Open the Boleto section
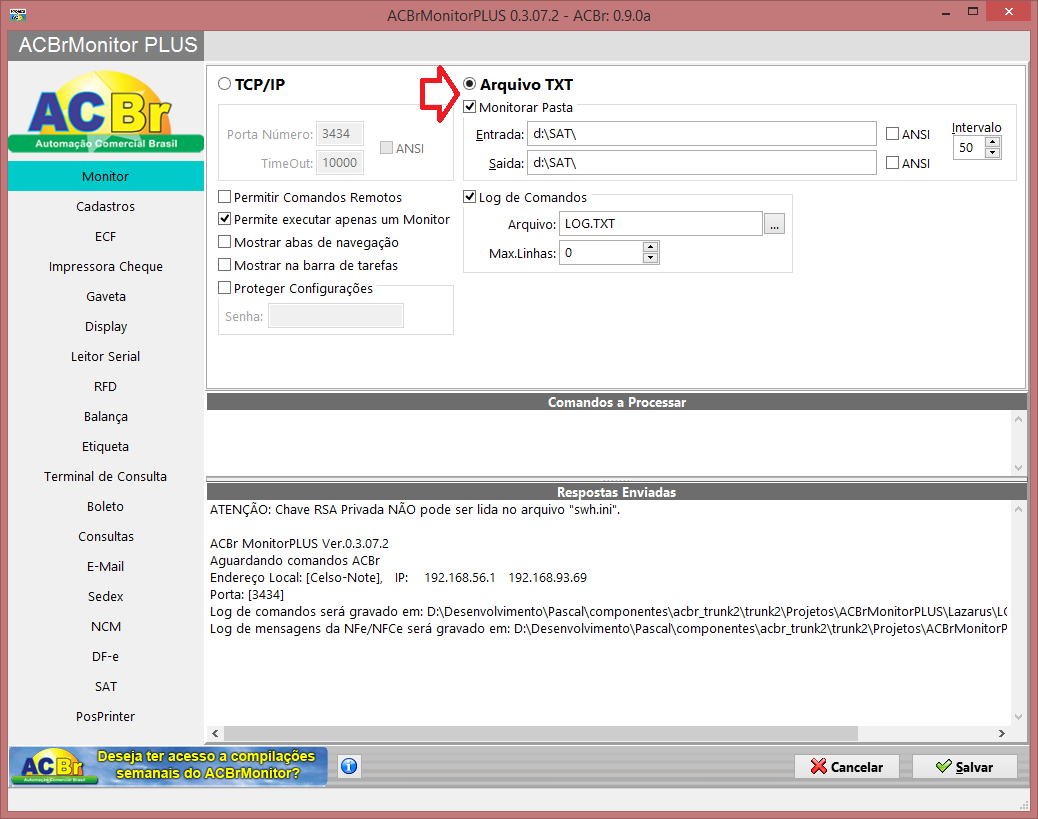 (x=106, y=506)
